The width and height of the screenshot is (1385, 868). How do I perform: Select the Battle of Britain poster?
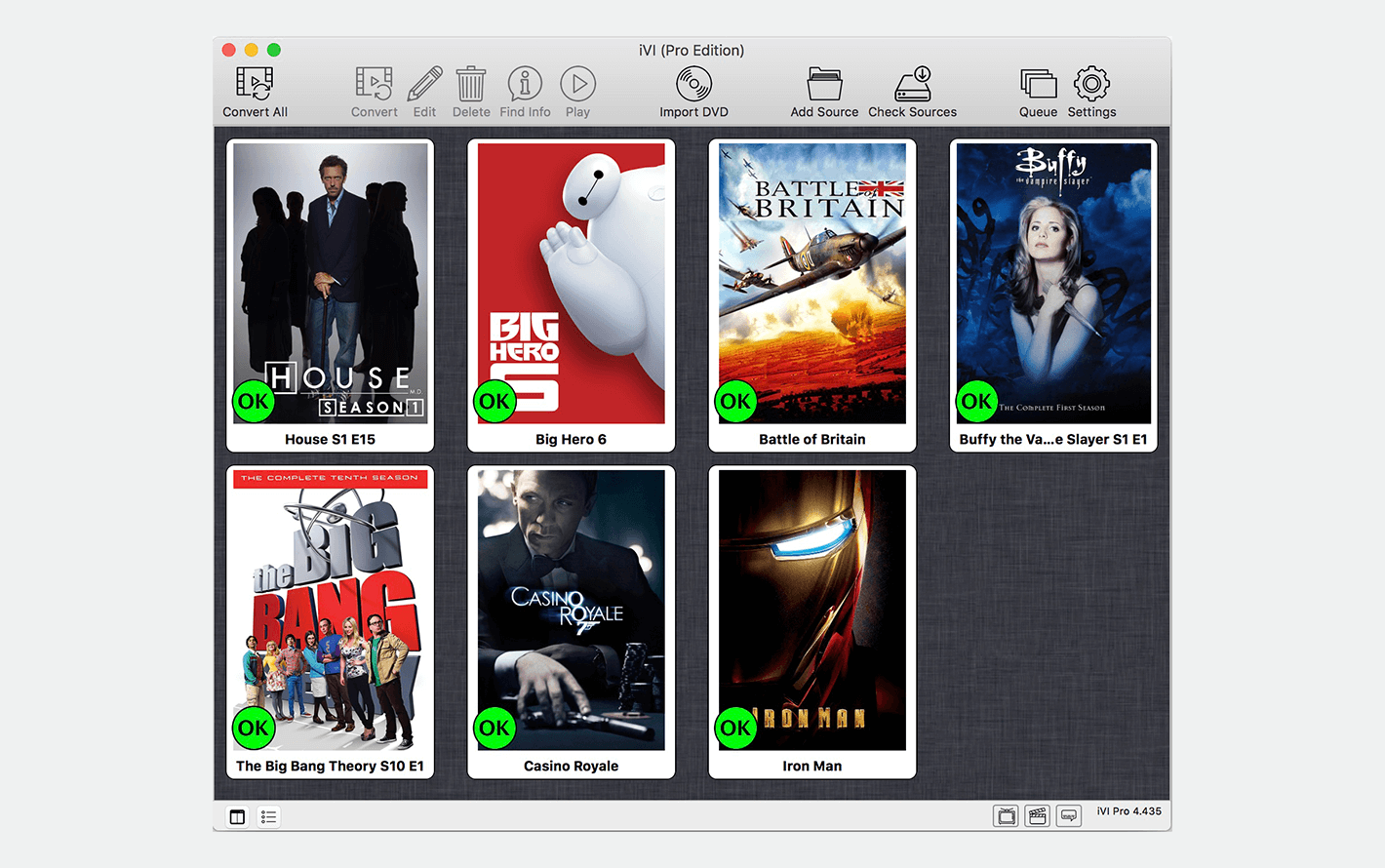(x=812, y=284)
